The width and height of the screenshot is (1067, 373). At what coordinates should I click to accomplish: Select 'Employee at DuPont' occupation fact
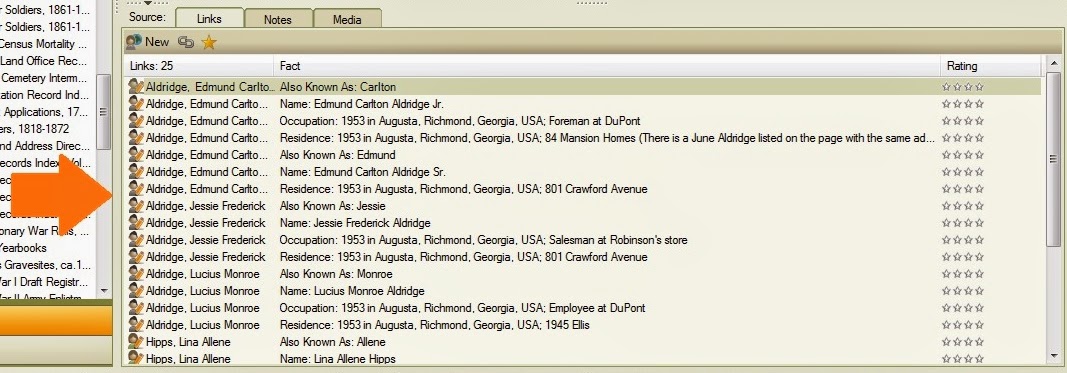(463, 308)
